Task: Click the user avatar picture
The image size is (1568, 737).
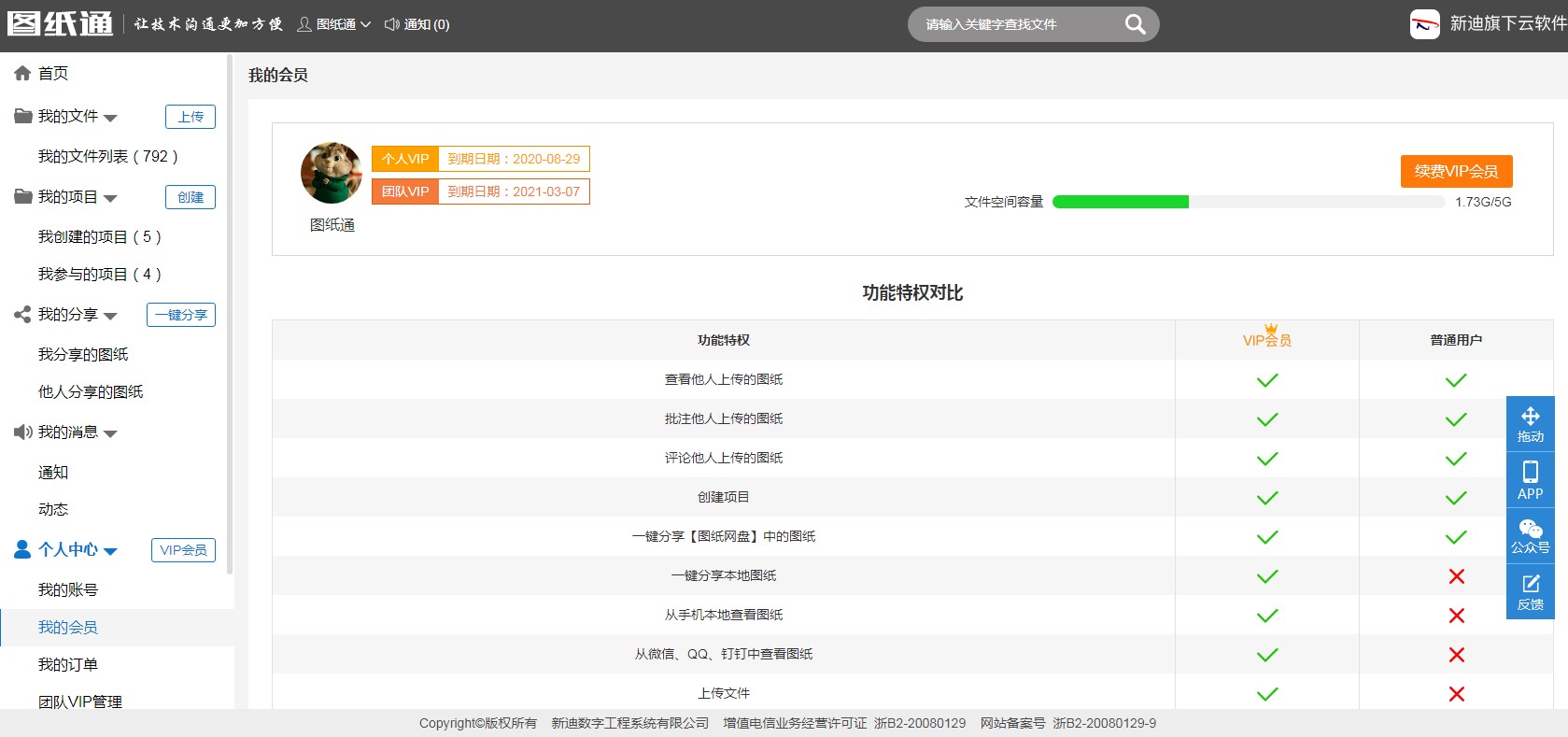Action: pyautogui.click(x=332, y=173)
